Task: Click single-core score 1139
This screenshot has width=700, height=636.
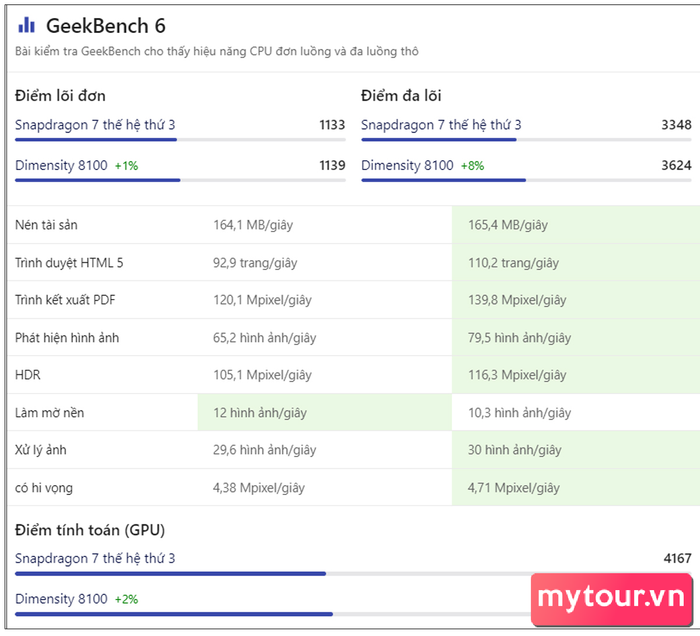Action: pyautogui.click(x=332, y=166)
